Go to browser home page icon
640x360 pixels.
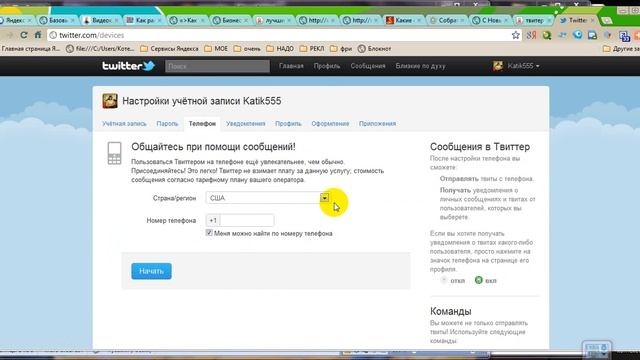pyautogui.click(x=38, y=35)
